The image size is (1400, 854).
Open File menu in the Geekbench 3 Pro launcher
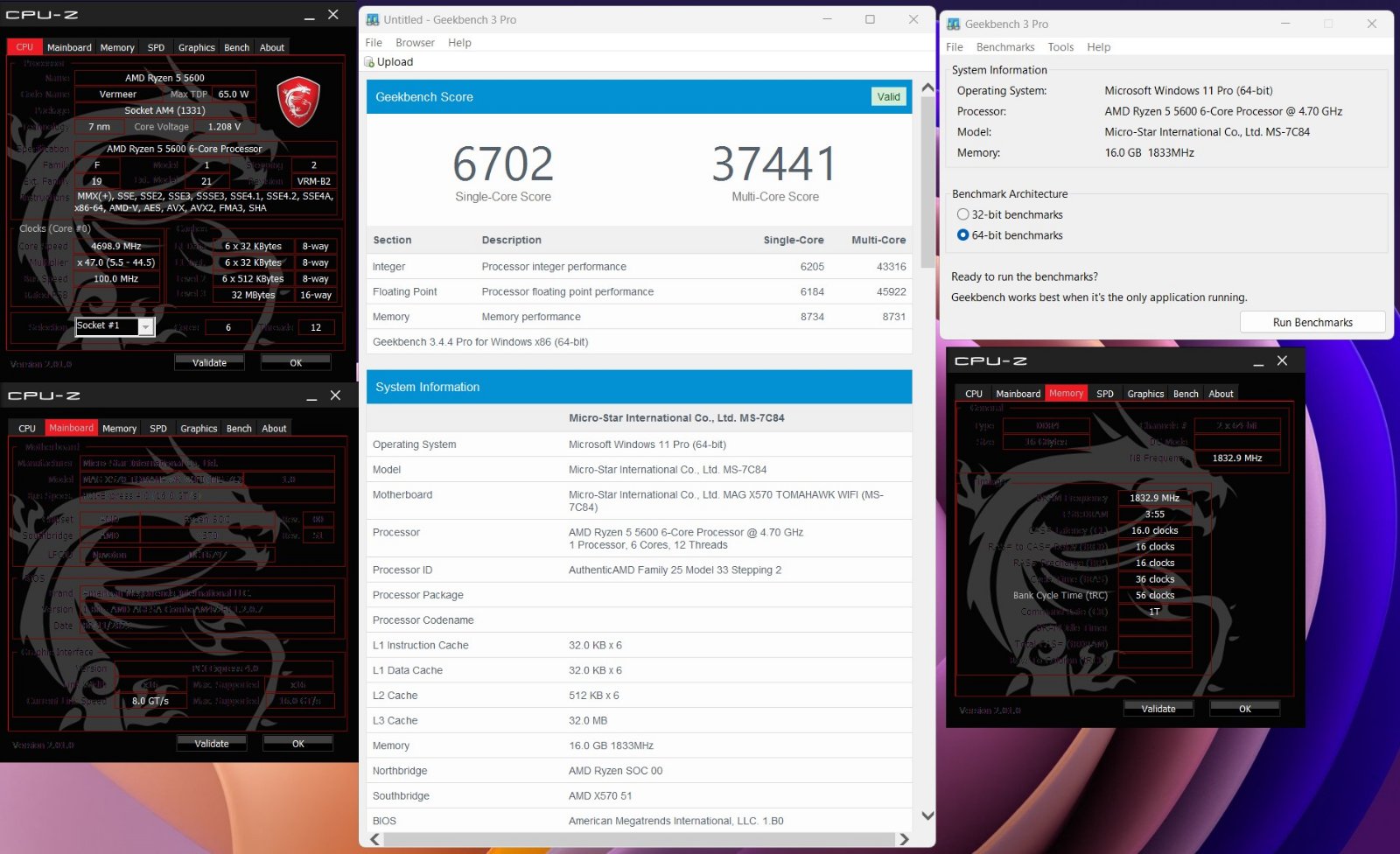tap(955, 47)
